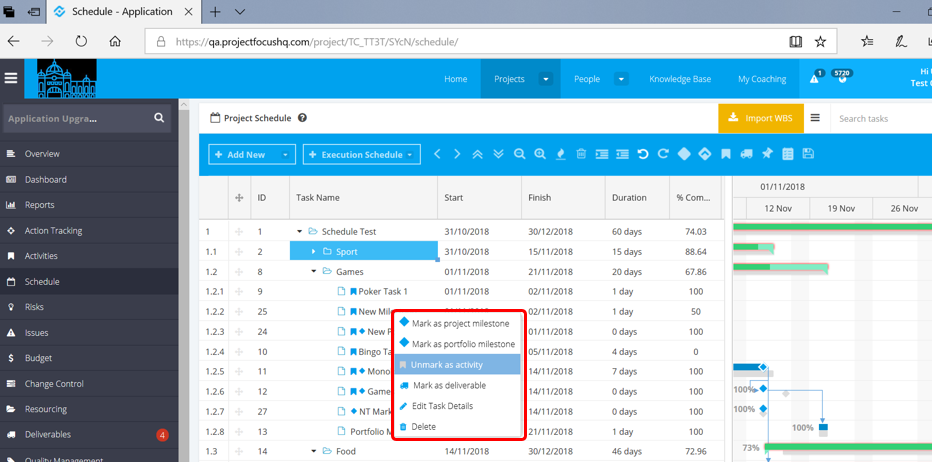This screenshot has height=462, width=932.
Task: Click the Games green progress bar in Gantt
Action: (780, 267)
